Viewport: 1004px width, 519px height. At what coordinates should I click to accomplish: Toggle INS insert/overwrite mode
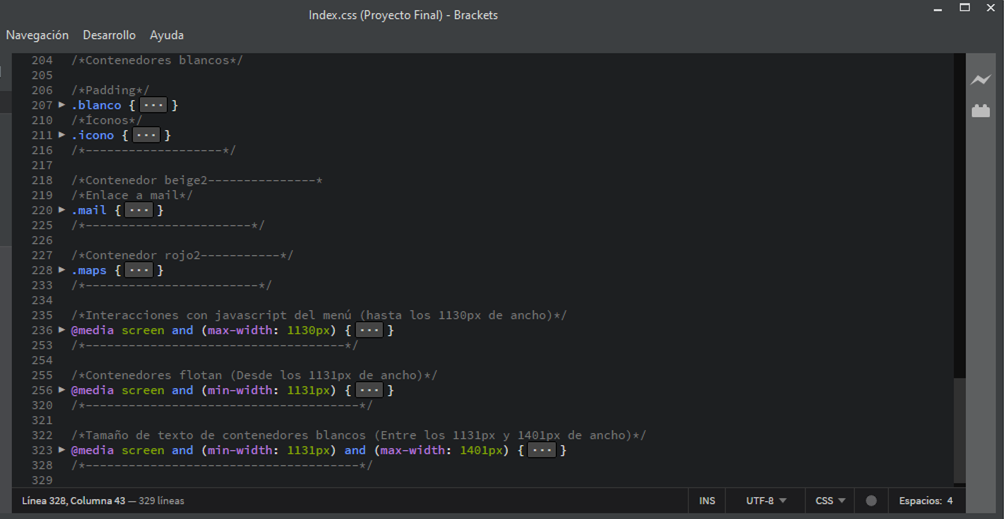pyautogui.click(x=707, y=501)
